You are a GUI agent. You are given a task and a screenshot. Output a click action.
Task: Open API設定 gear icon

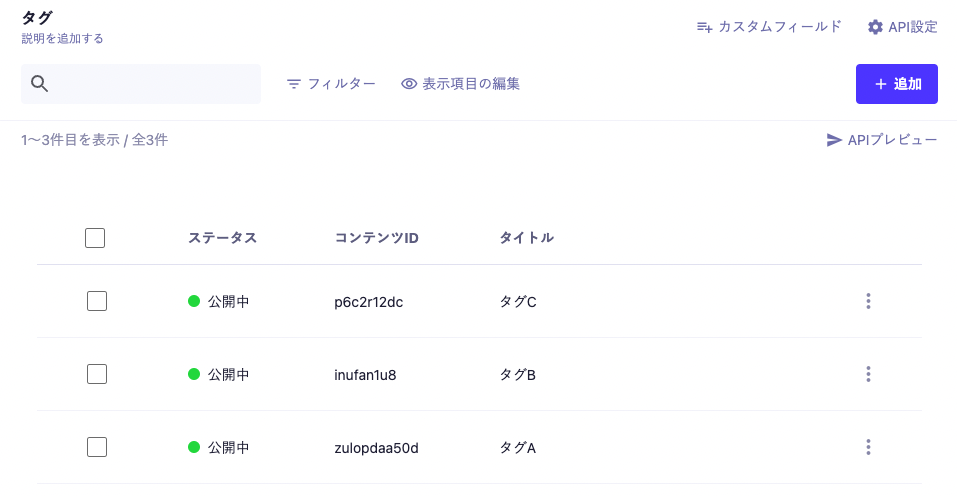(x=875, y=27)
